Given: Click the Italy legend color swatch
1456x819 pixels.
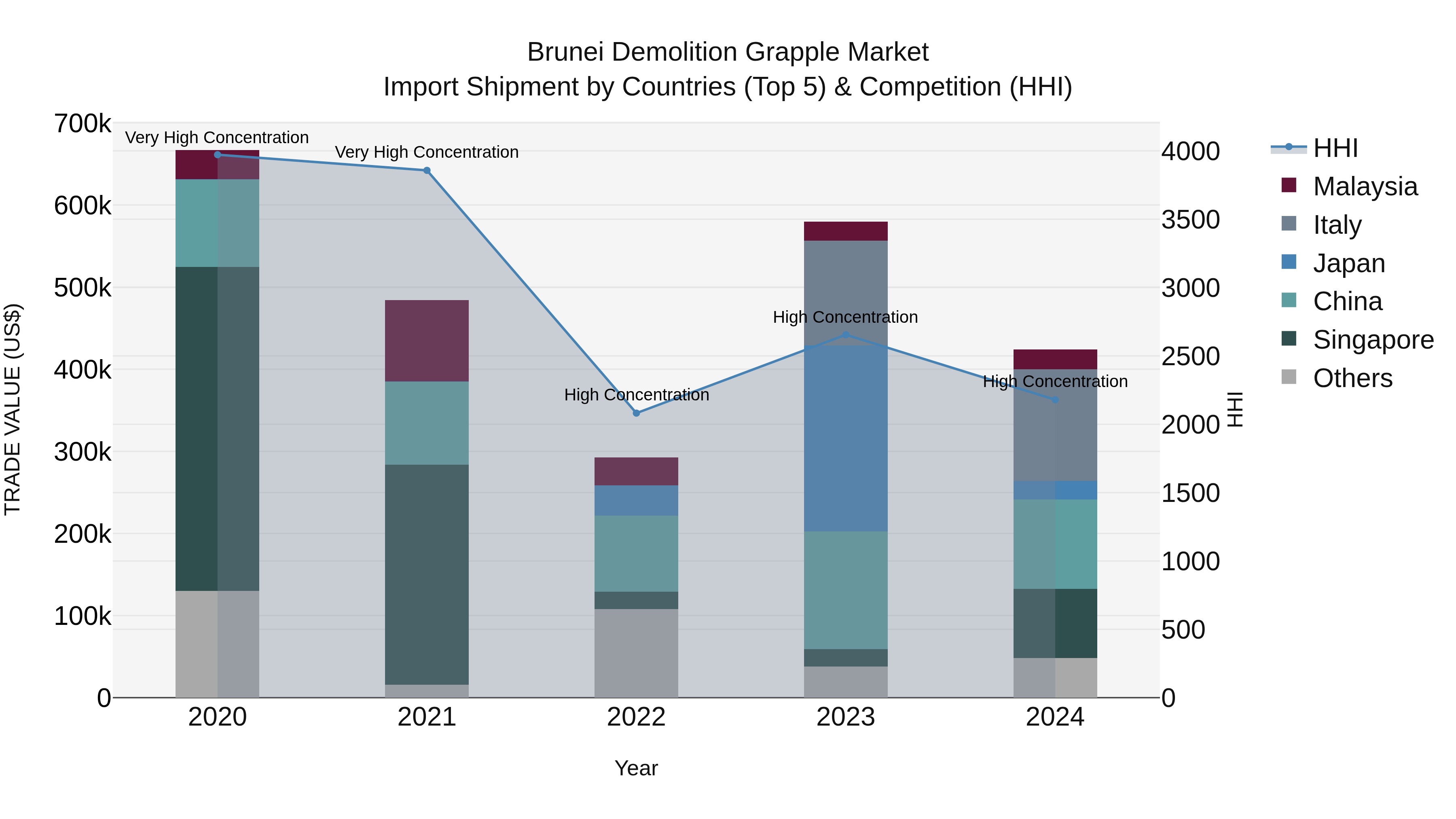Looking at the screenshot, I should click(x=1289, y=224).
